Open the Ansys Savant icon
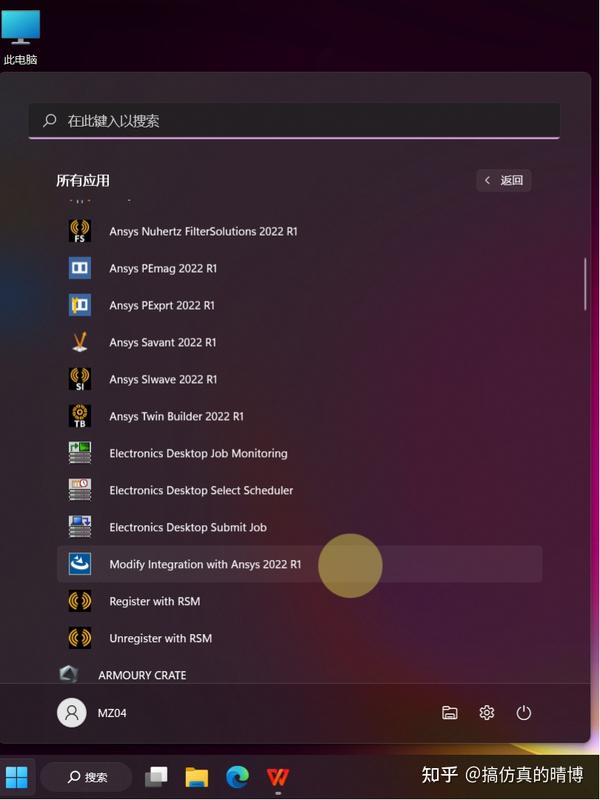Screen dimensions: 600x800 click(x=80, y=342)
